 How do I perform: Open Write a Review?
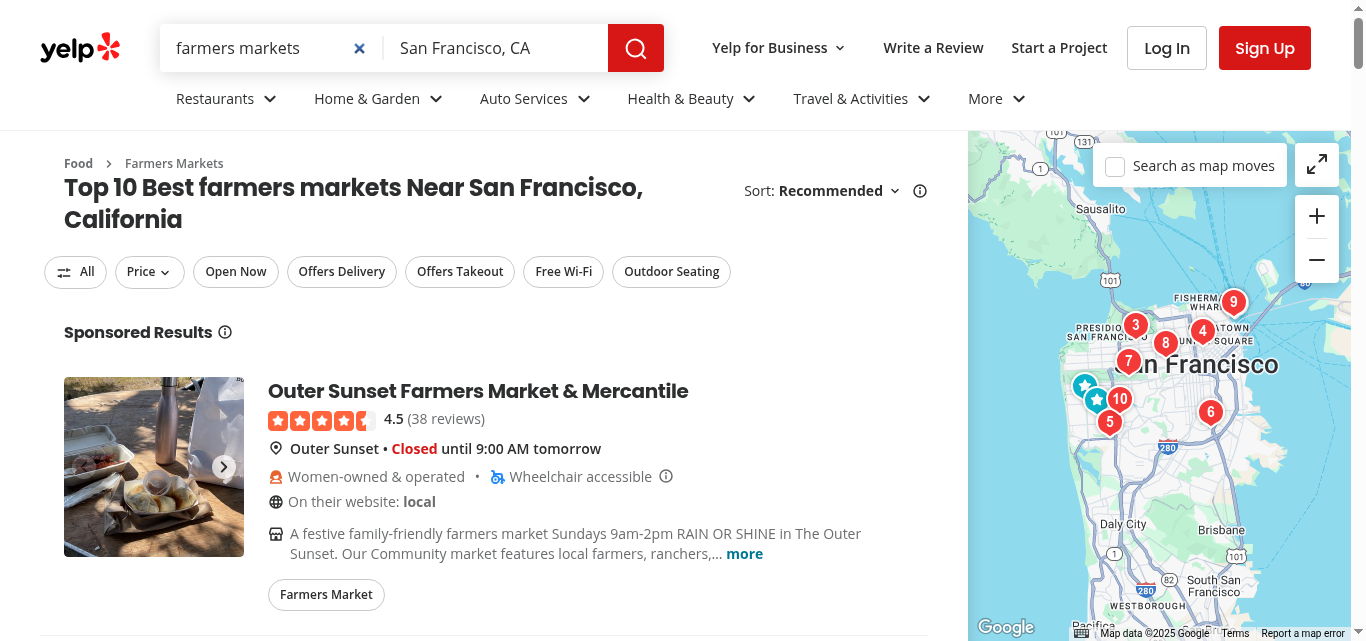tap(933, 48)
